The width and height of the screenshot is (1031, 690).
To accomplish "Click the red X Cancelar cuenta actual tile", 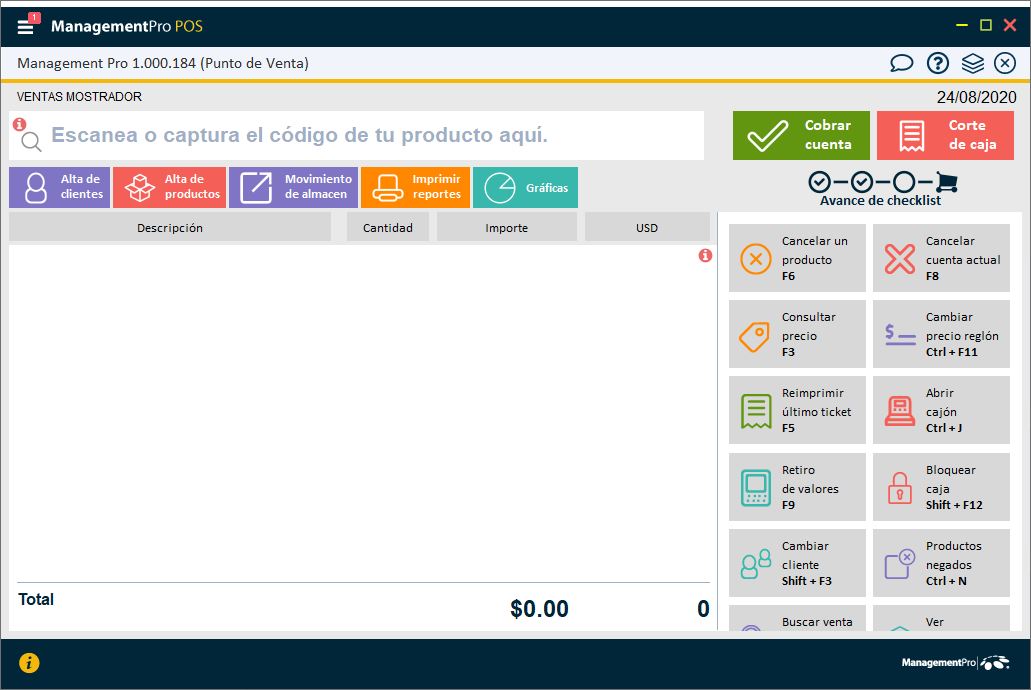I will pyautogui.click(x=941, y=258).
